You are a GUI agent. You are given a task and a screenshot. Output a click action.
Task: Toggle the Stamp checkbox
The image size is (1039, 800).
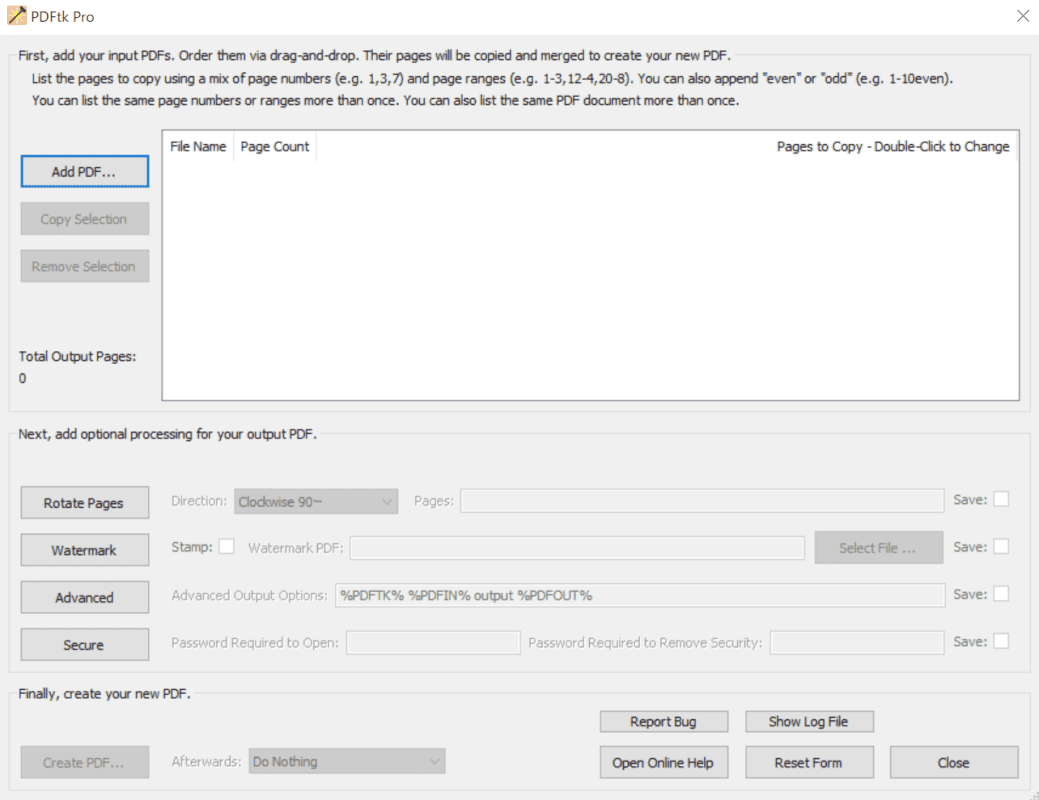coord(227,547)
